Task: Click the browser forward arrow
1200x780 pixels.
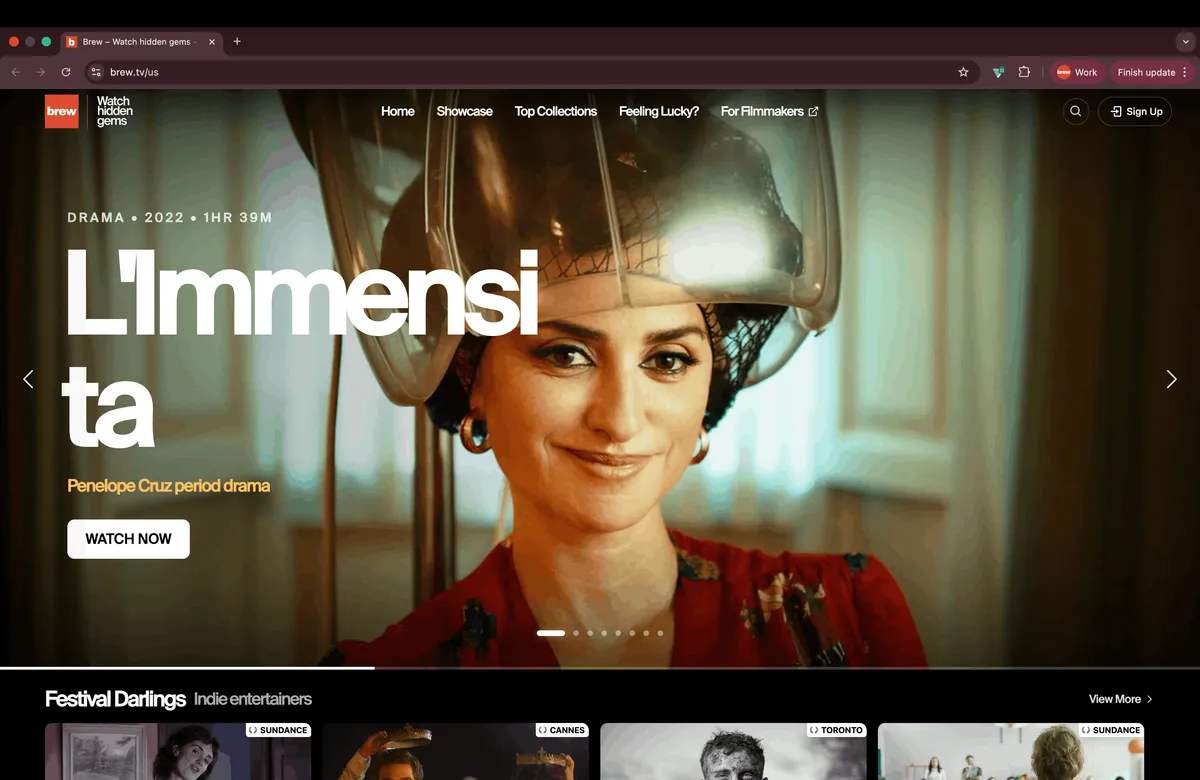Action: click(41, 72)
